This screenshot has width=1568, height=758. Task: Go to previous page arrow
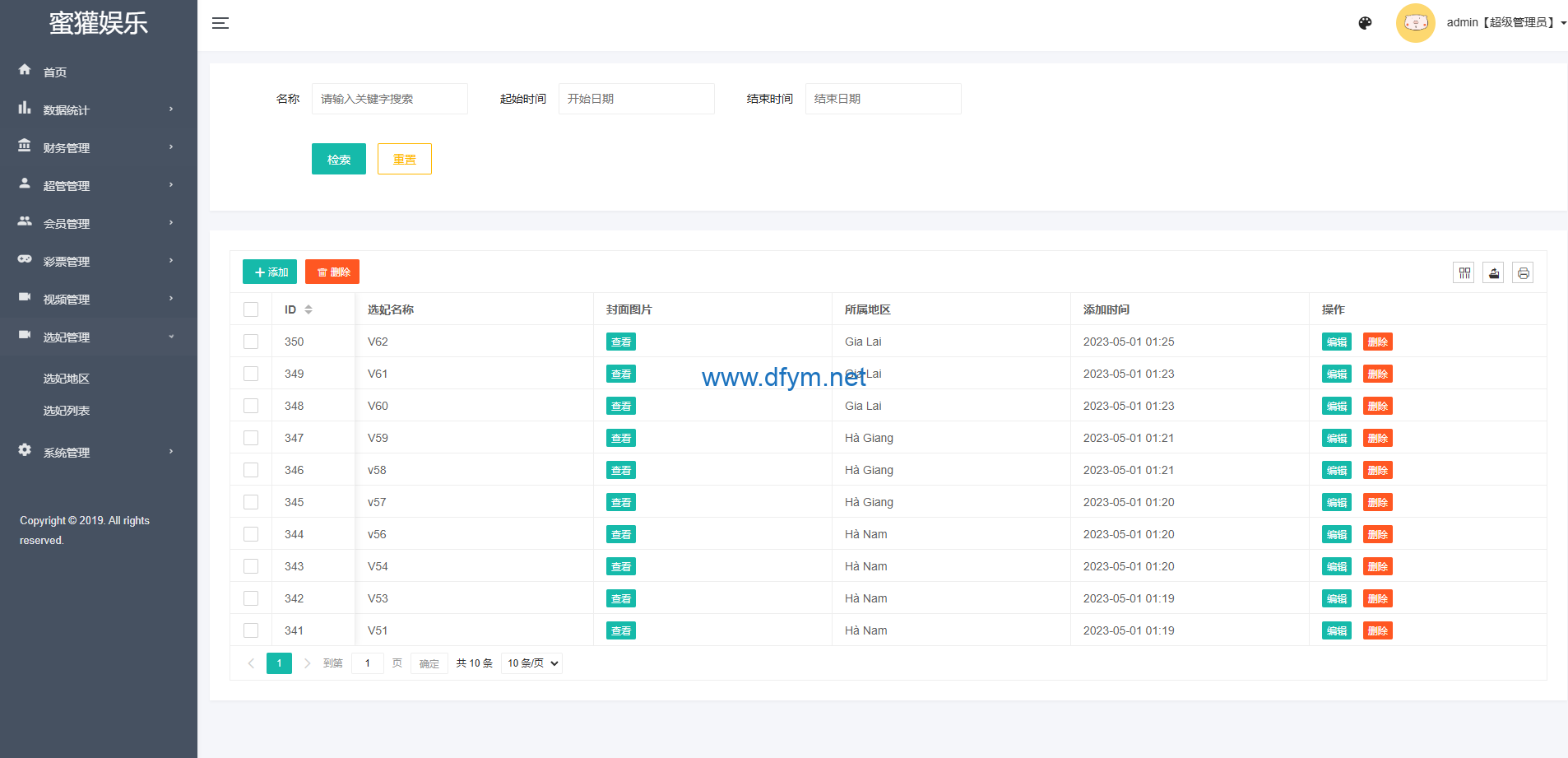tap(251, 663)
